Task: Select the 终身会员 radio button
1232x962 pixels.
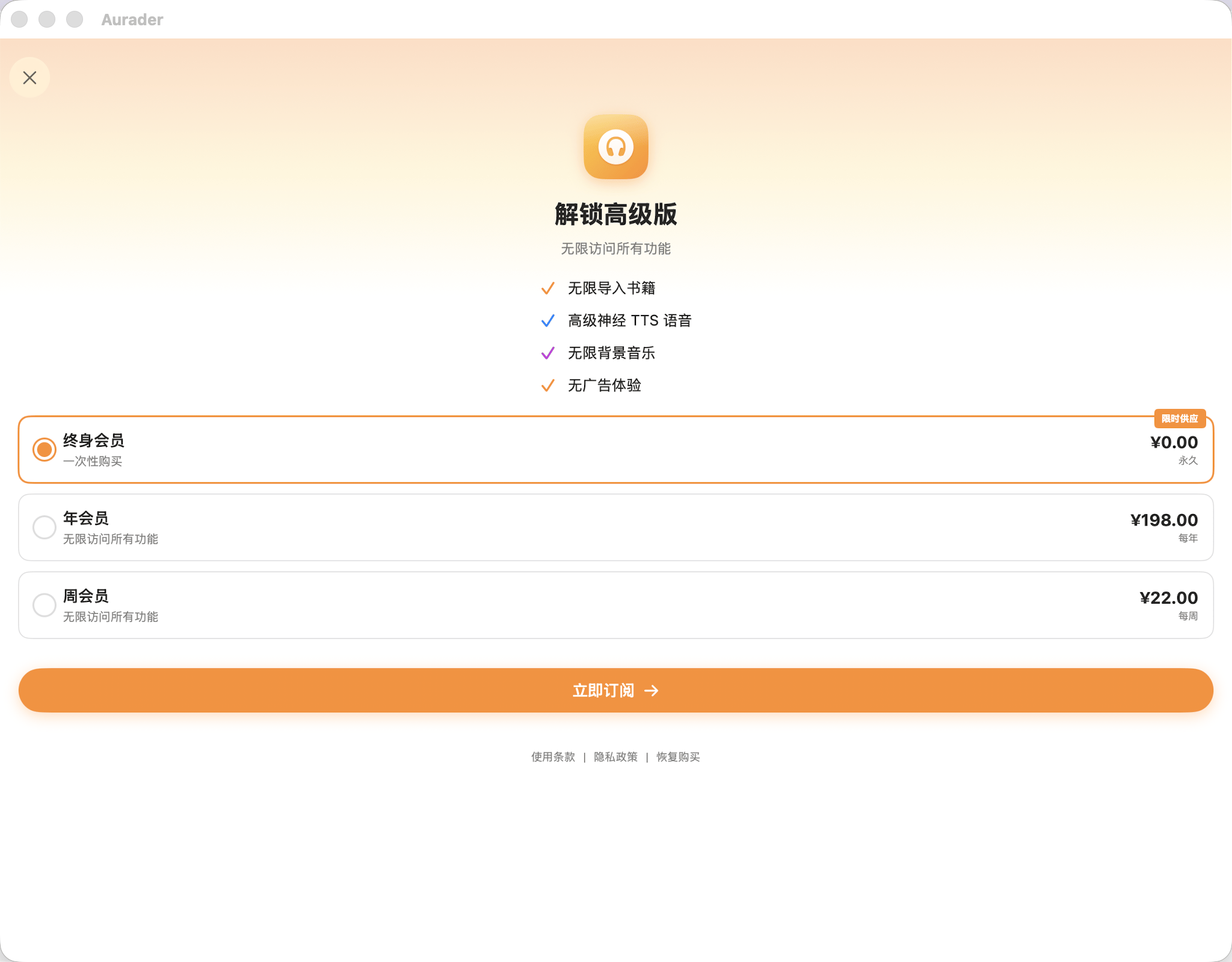Action: pyautogui.click(x=45, y=449)
